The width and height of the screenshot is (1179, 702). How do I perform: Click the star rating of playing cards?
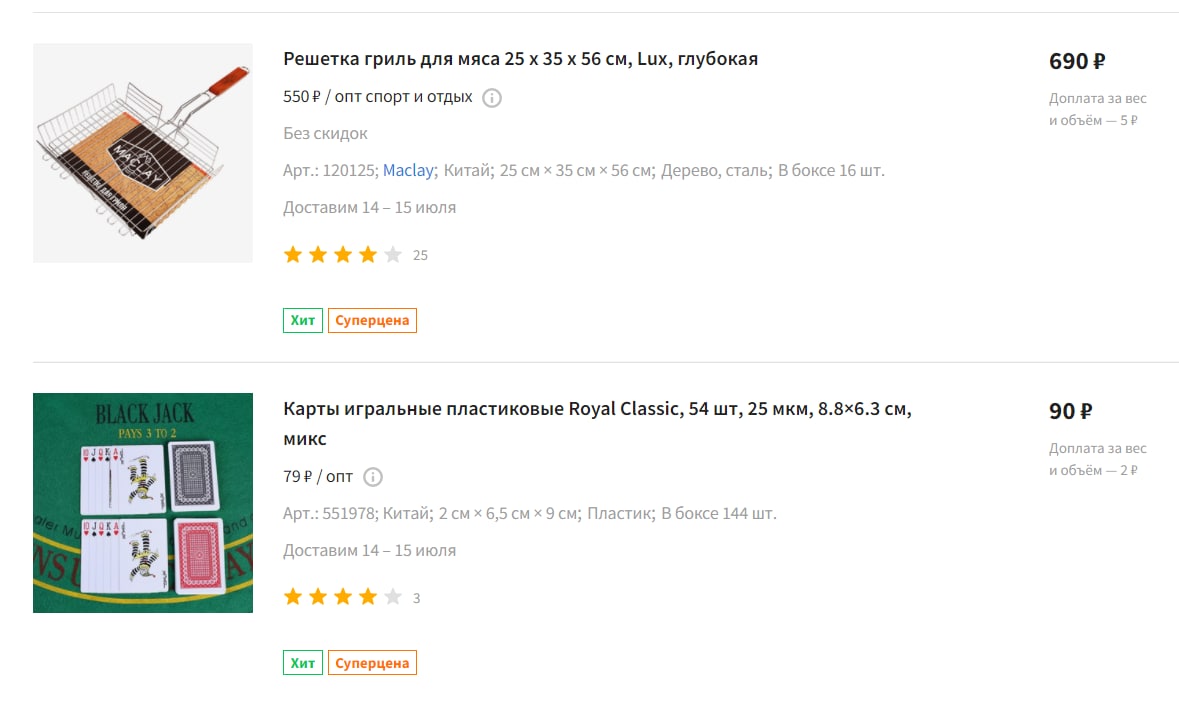pyautogui.click(x=343, y=597)
